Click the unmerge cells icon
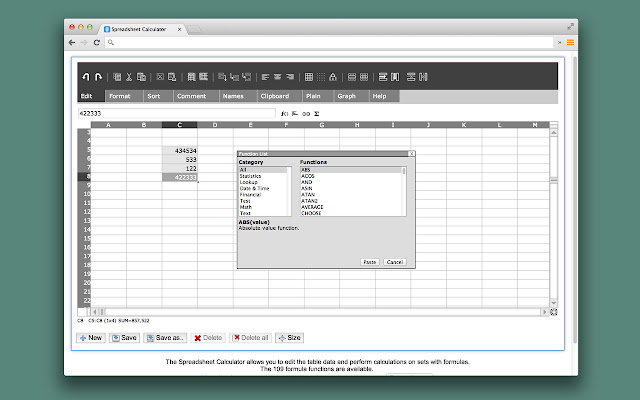640x400 pixels. pos(364,77)
